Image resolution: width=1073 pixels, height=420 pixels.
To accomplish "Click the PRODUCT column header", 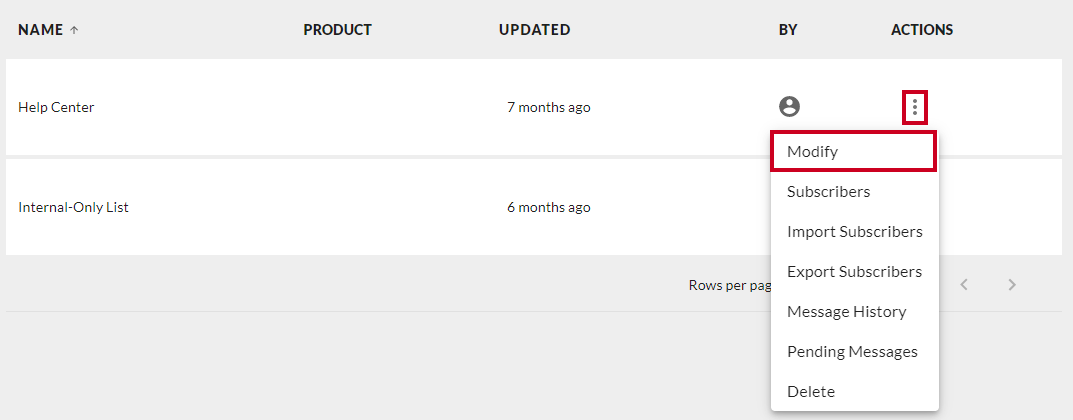I will pyautogui.click(x=337, y=30).
